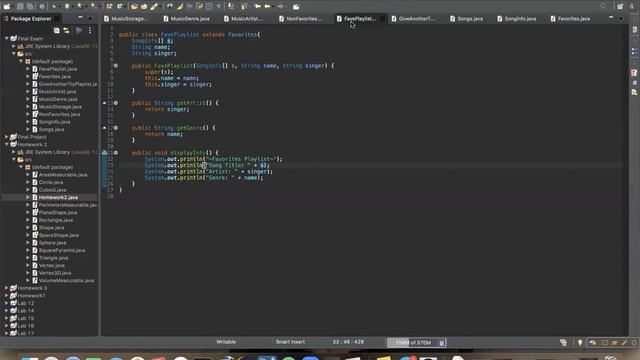Click the Toggle Mark Occurrences toolbar icon
The height and width of the screenshot is (360, 640).
point(180,6)
